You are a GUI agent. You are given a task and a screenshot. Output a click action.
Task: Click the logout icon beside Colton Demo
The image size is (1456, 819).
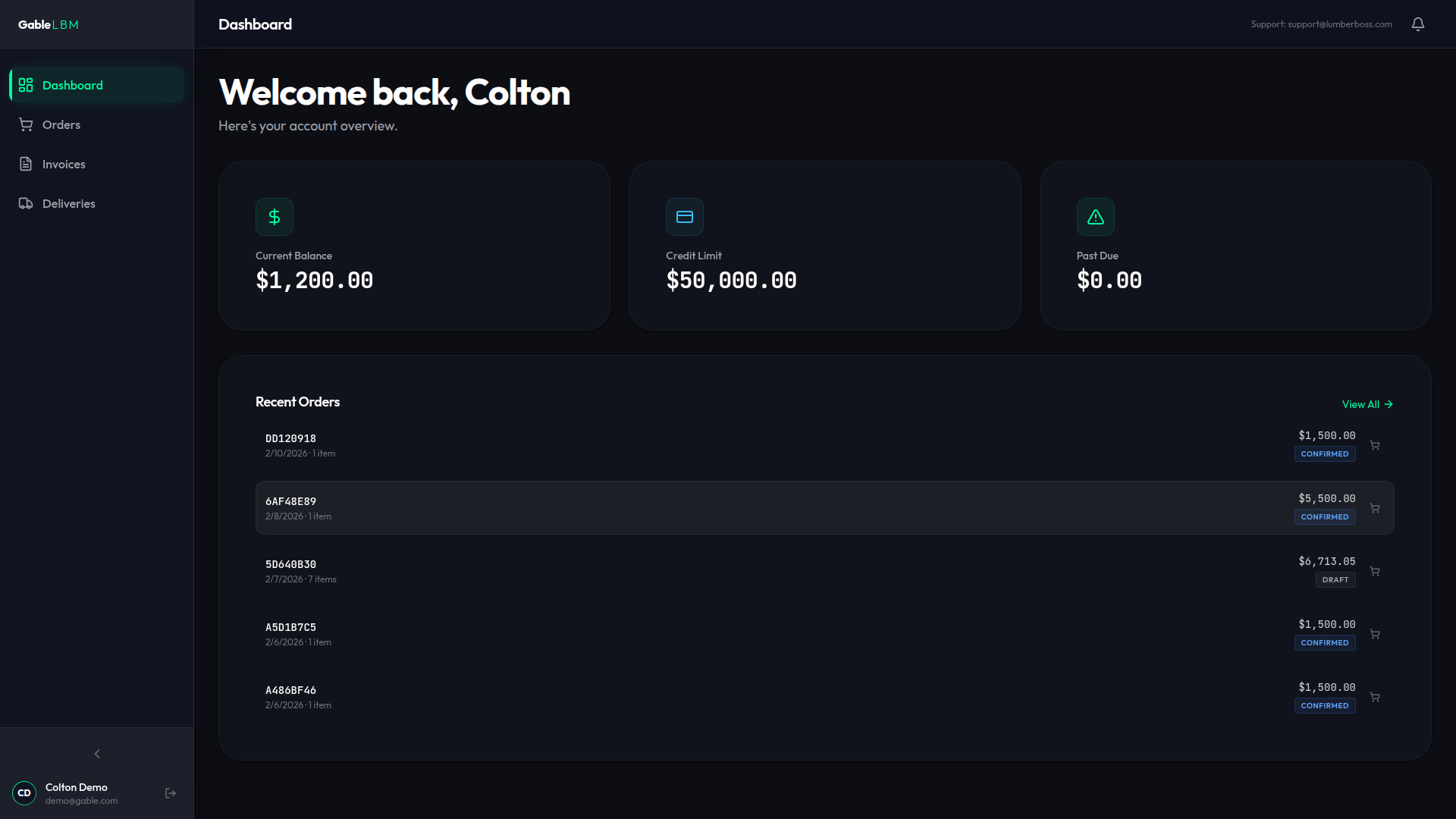(171, 793)
